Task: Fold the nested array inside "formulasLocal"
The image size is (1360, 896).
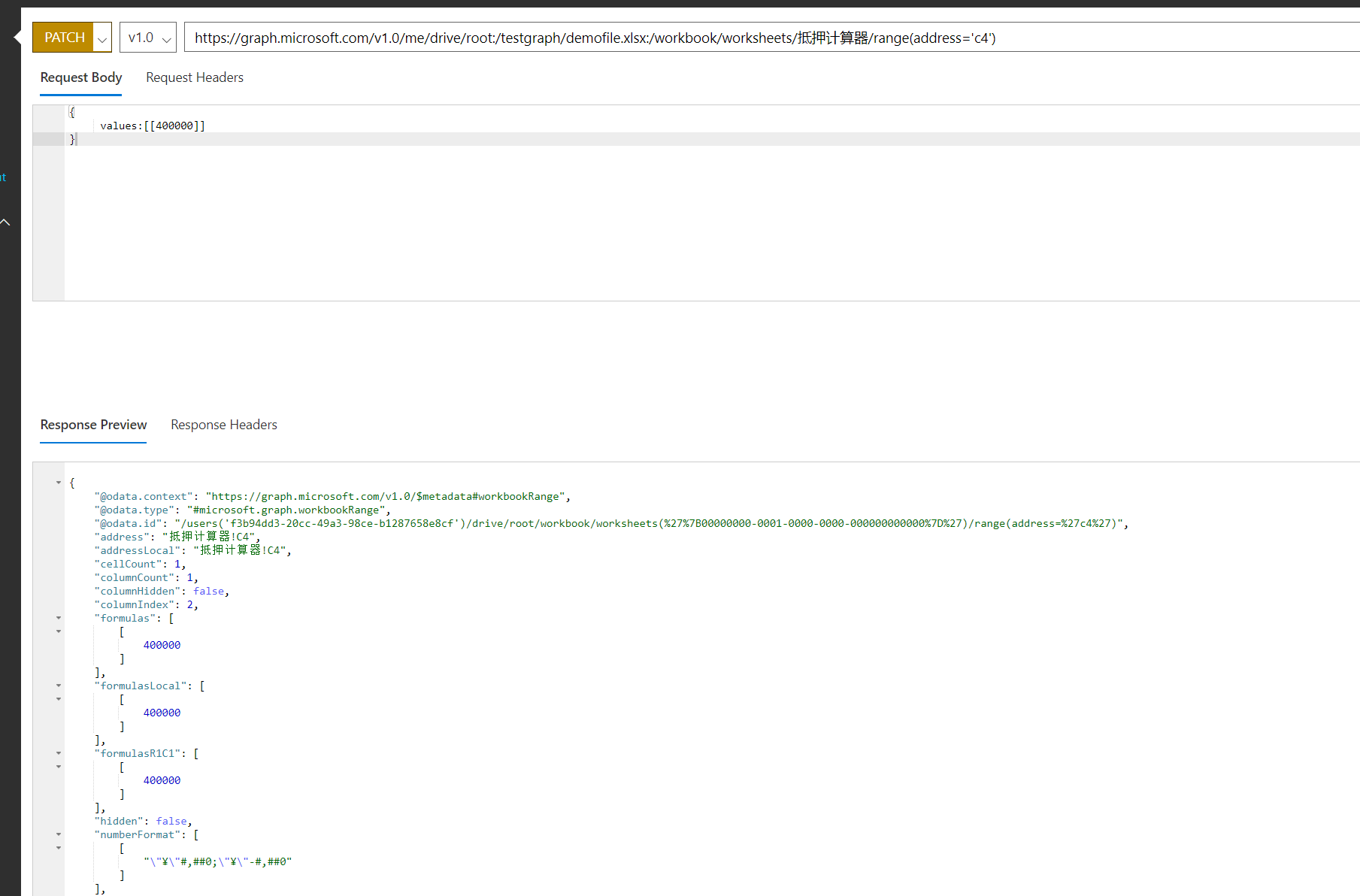Action: click(x=59, y=699)
